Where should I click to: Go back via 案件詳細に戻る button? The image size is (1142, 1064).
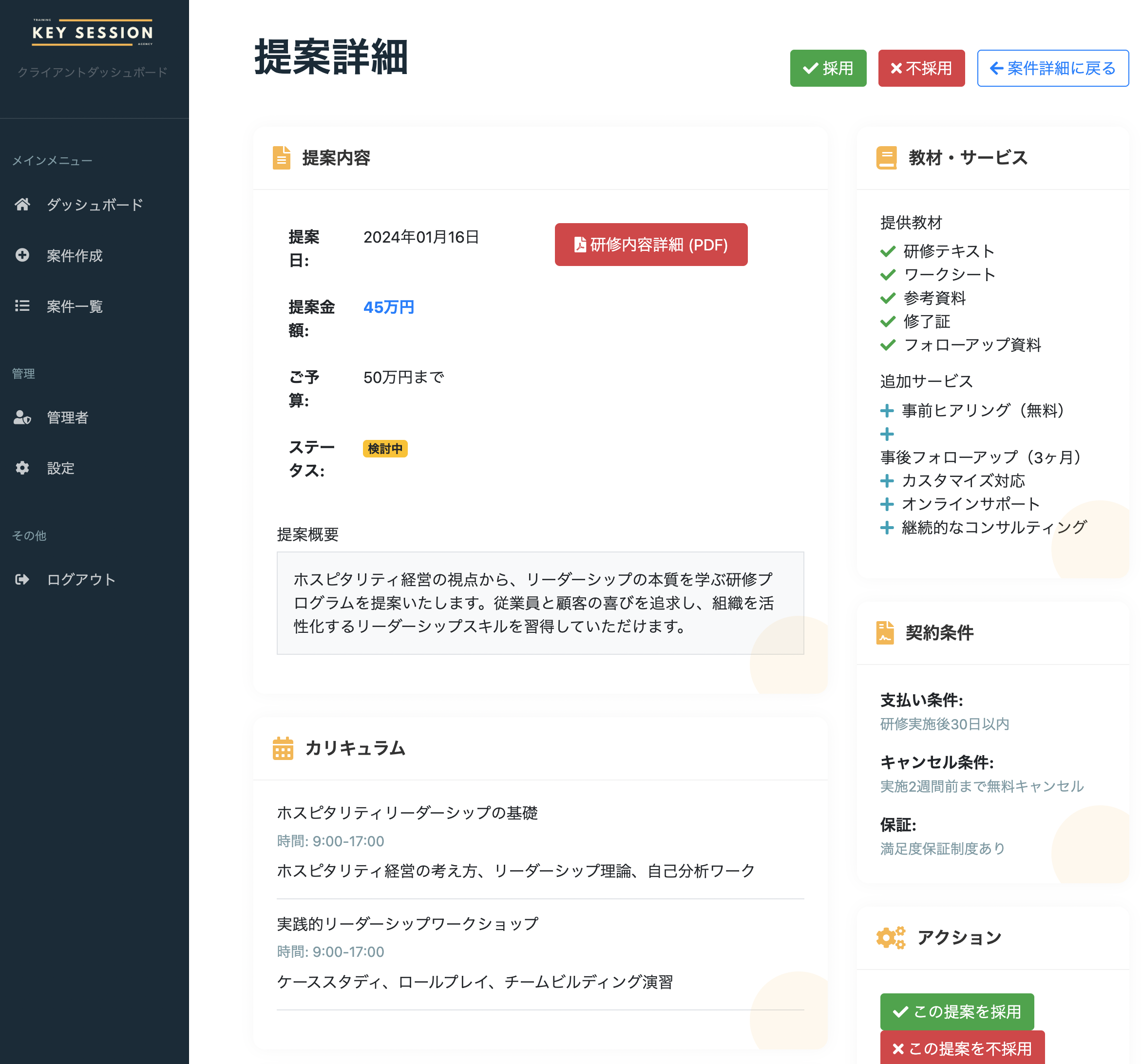click(x=1052, y=68)
